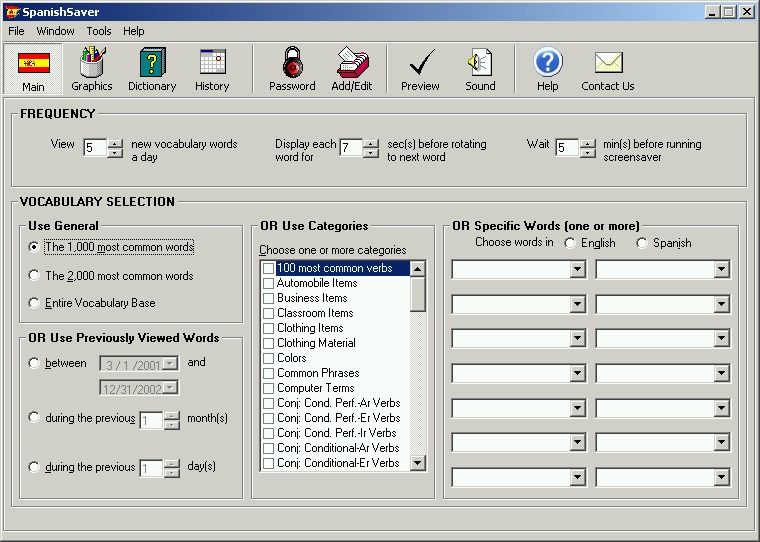
Task: Open the 12/31/2002 end date dropdown
Action: click(170, 387)
